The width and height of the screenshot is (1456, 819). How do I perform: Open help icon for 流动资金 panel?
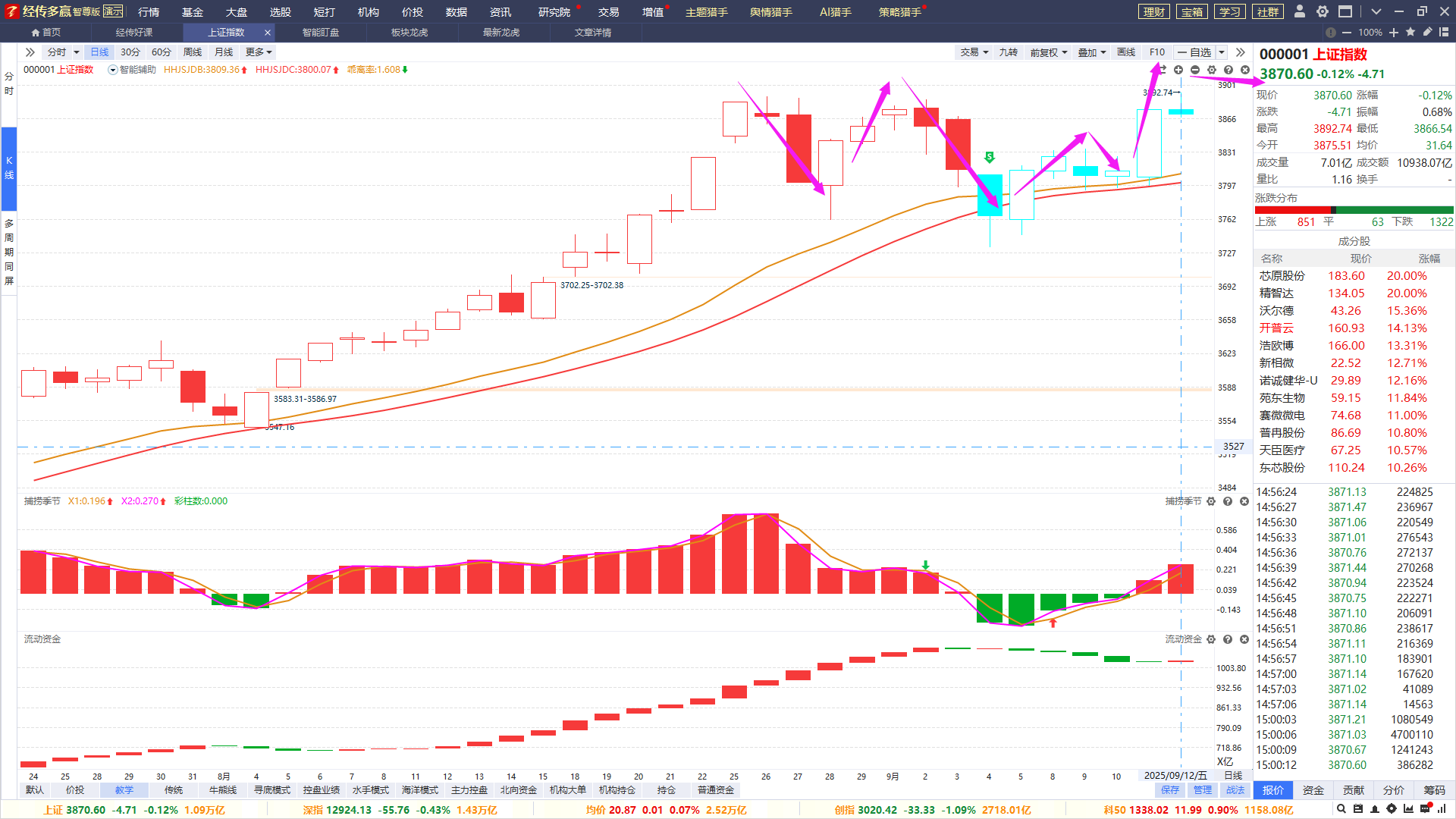tap(1228, 639)
